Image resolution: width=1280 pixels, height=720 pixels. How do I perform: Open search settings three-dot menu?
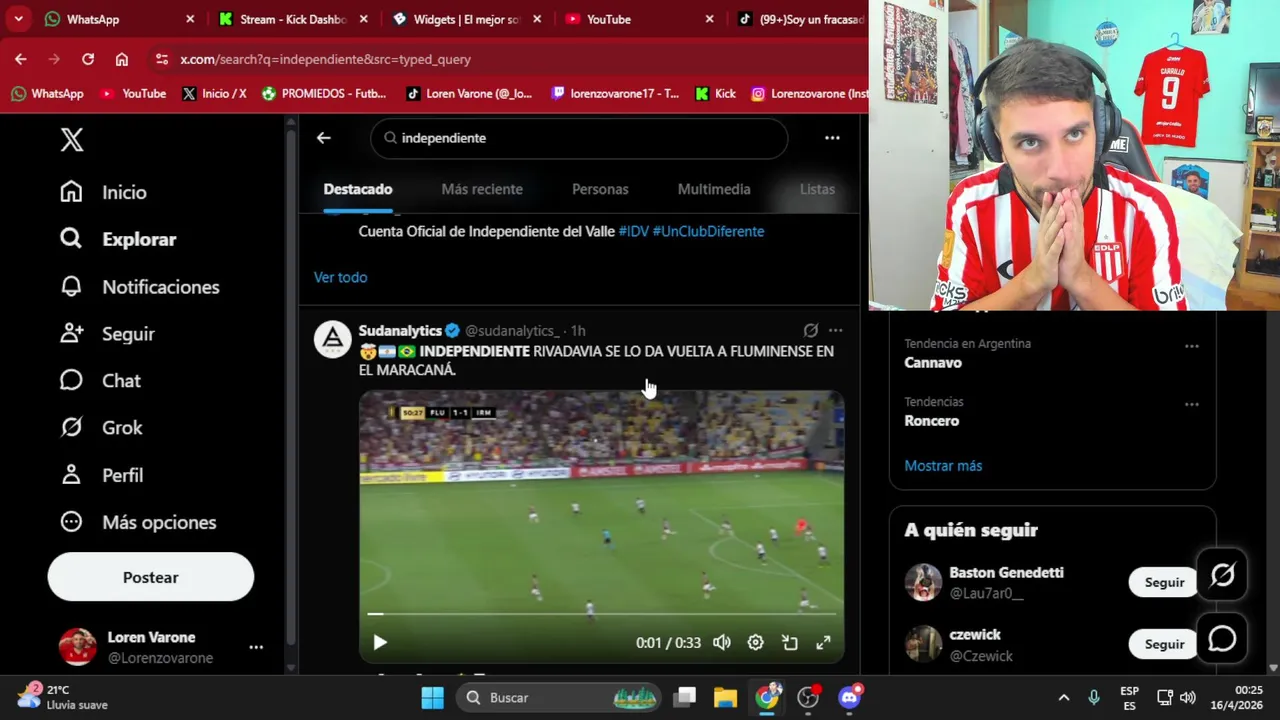pyautogui.click(x=832, y=138)
